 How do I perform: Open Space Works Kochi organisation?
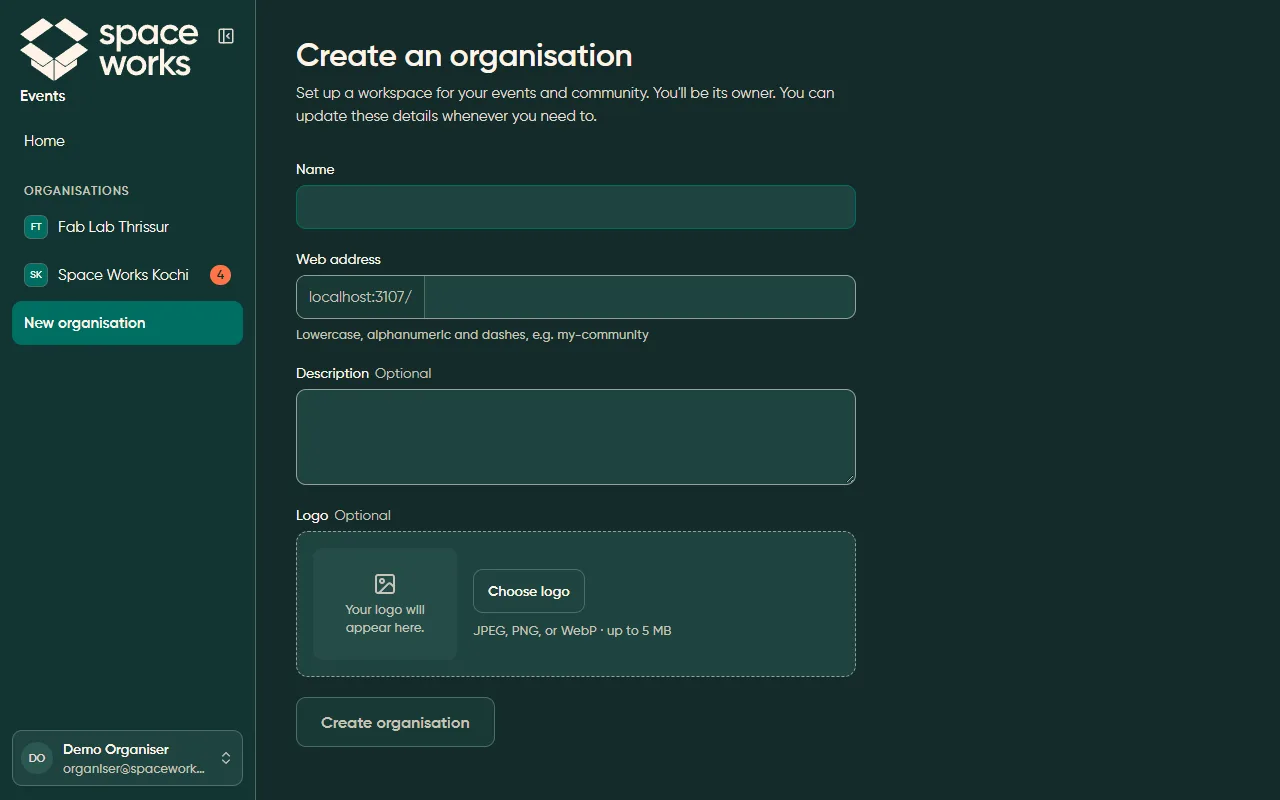coord(127,275)
